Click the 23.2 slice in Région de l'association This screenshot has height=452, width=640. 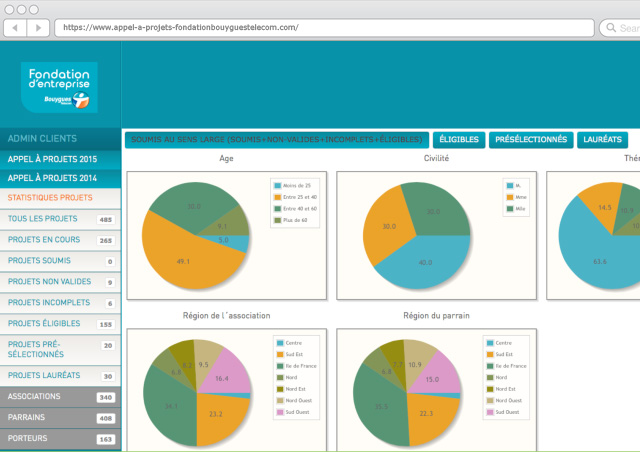click(216, 414)
